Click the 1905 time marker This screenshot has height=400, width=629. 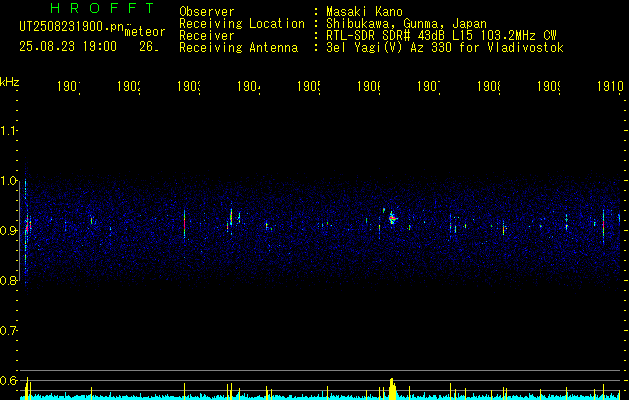tap(309, 87)
